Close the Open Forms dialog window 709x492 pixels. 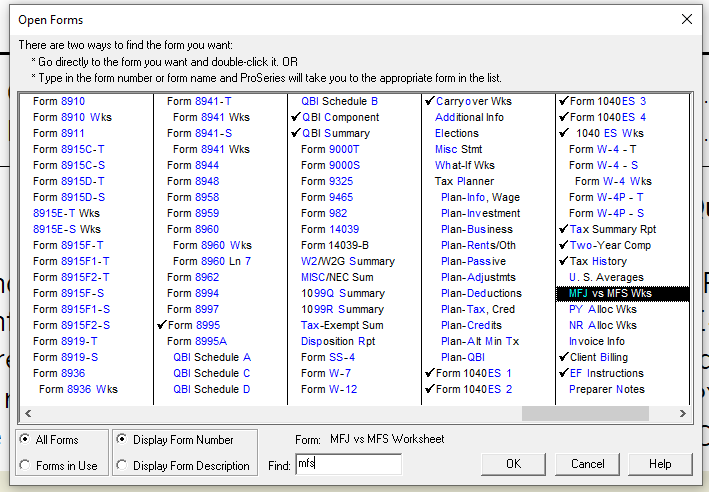click(686, 19)
